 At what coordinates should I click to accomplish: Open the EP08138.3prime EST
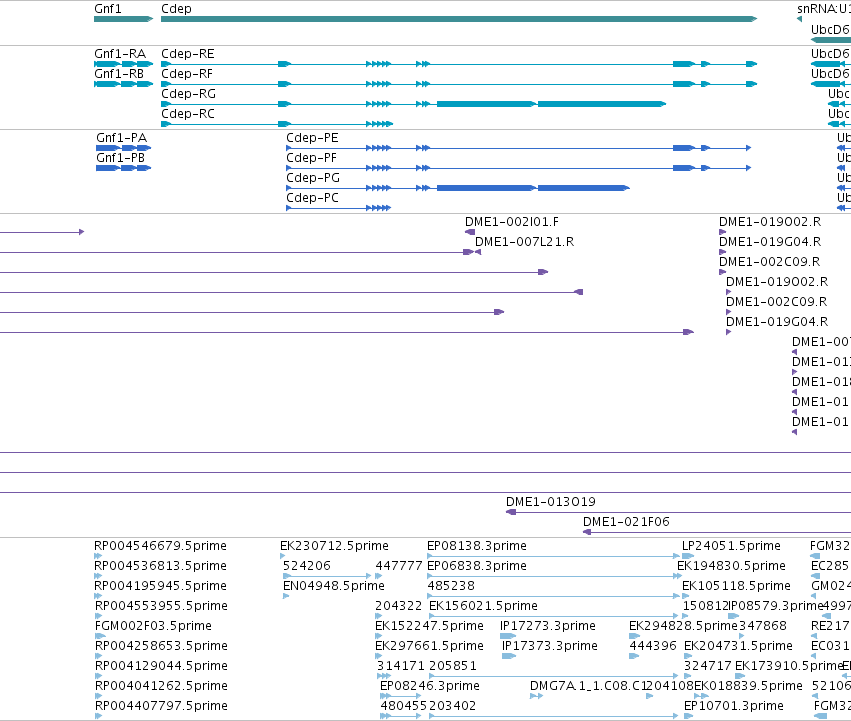click(477, 546)
